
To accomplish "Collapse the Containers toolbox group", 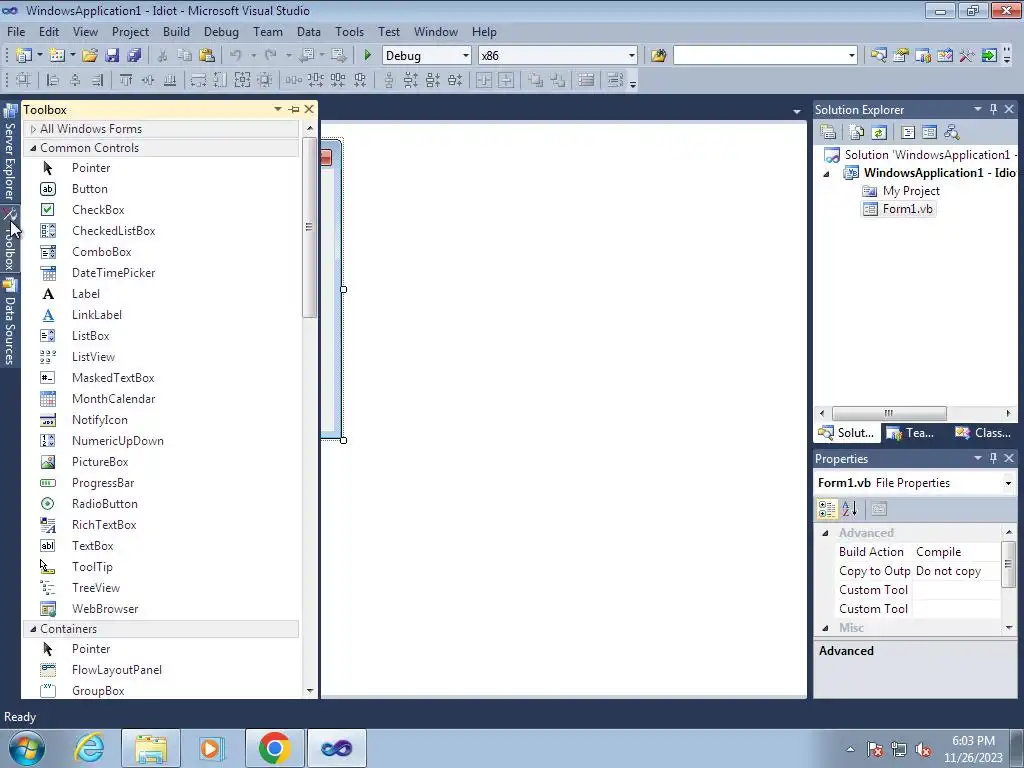I will point(33,629).
